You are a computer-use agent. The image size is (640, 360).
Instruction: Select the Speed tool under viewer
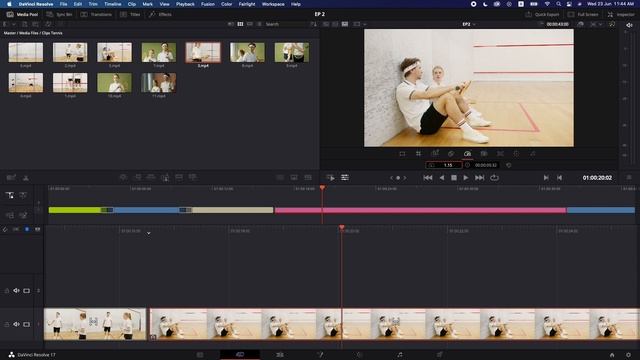coord(467,154)
